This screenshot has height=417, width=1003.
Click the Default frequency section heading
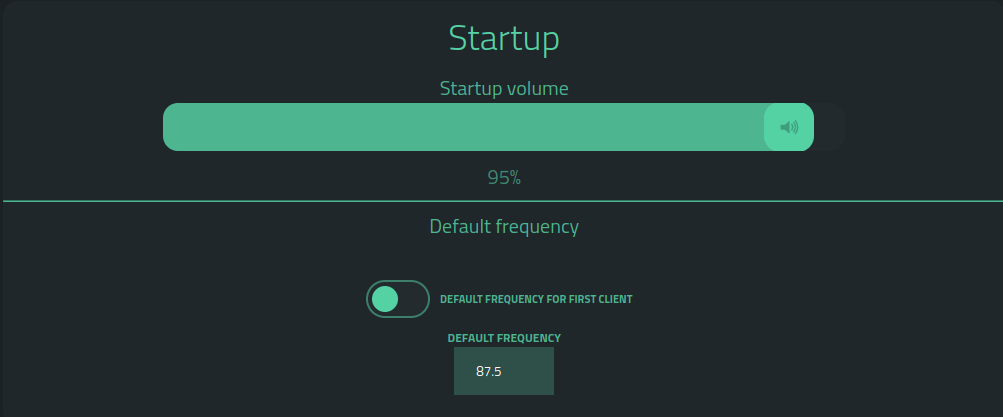coord(504,226)
